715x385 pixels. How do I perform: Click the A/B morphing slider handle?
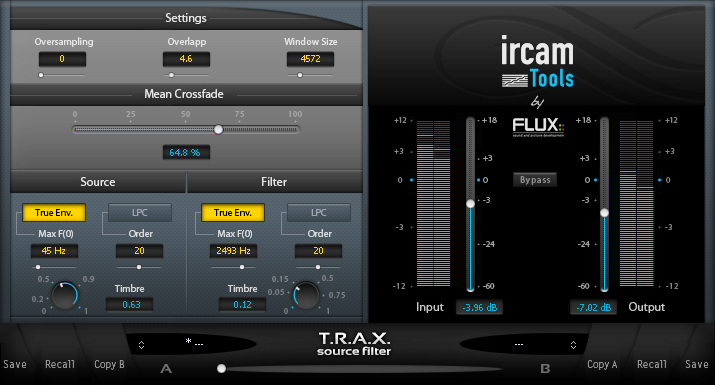[222, 368]
